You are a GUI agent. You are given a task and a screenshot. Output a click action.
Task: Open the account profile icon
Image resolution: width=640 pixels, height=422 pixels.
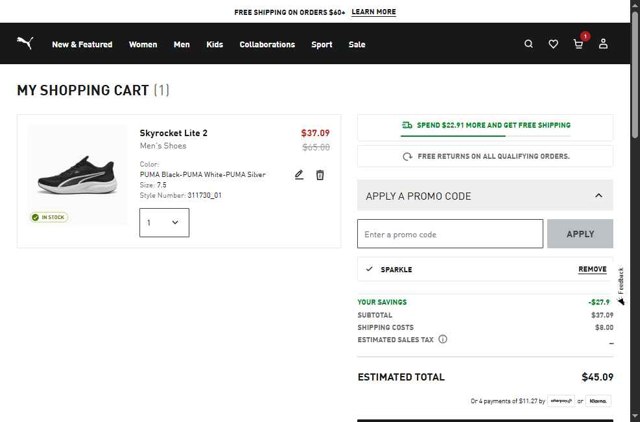603,44
